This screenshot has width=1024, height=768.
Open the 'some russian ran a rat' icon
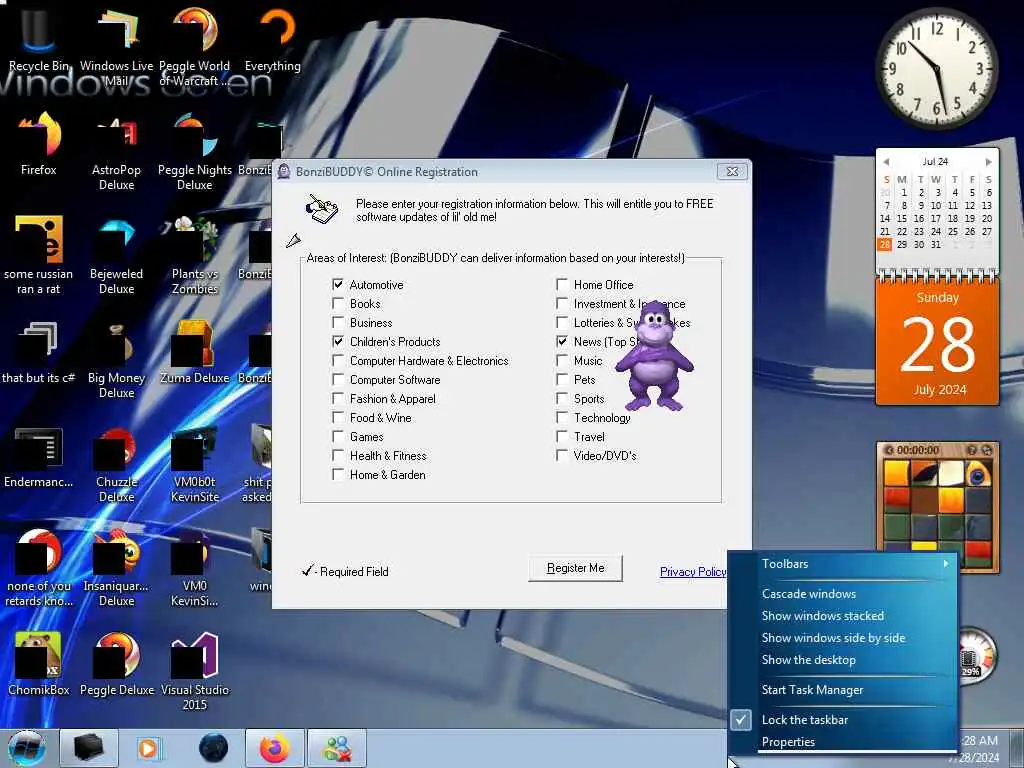[39, 256]
